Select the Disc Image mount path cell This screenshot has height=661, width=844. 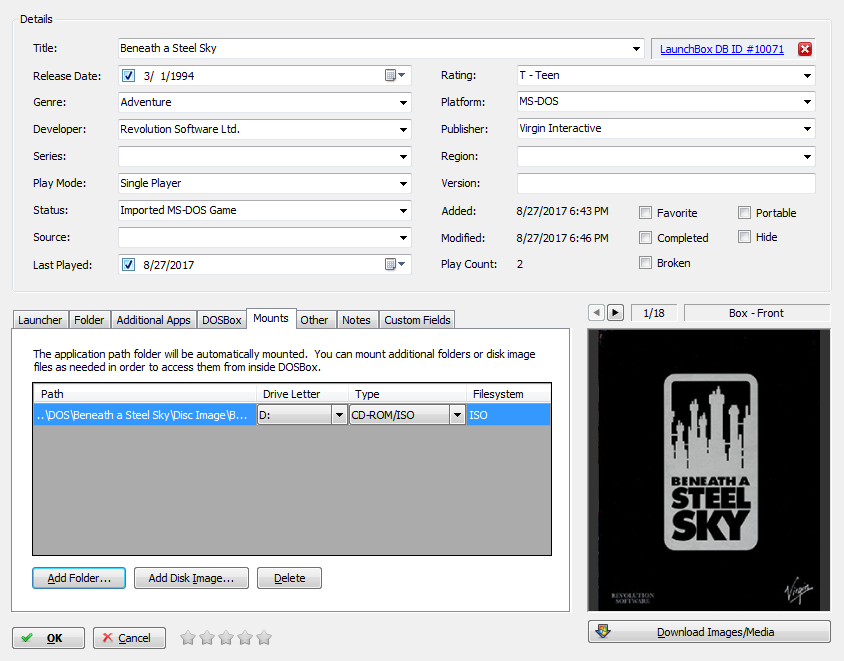click(145, 415)
